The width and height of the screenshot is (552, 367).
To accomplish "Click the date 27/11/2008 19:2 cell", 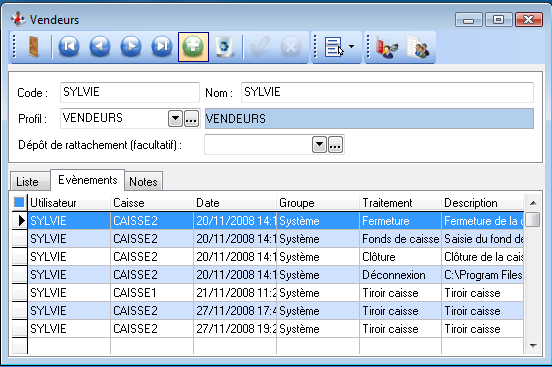I will (235, 329).
